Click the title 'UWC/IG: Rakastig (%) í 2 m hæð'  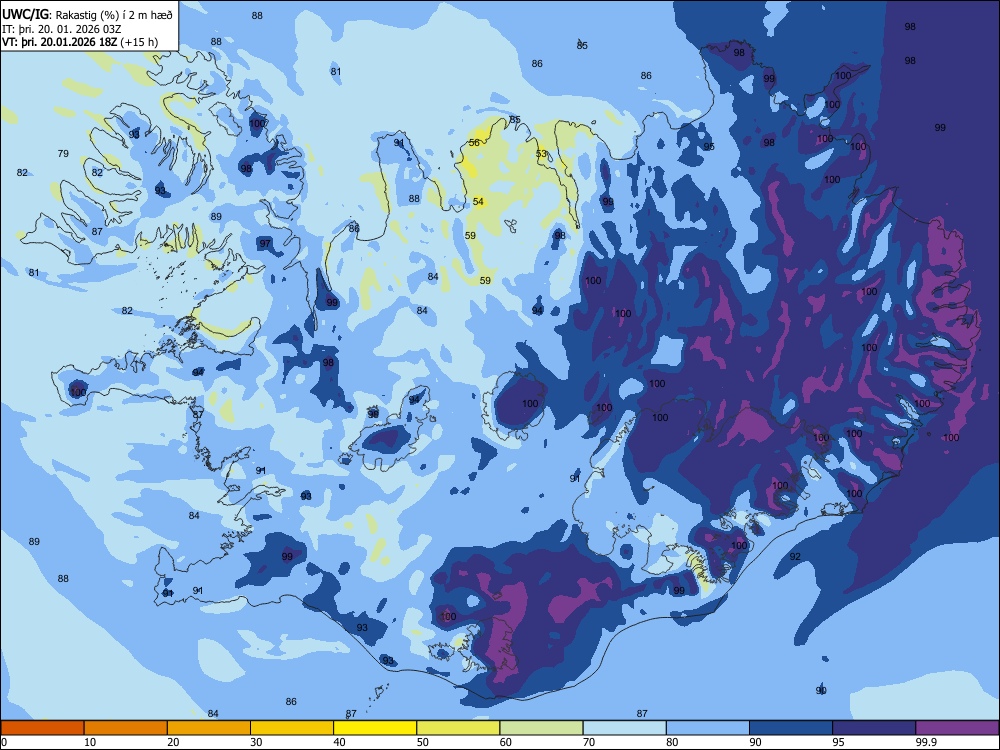[x=87, y=15]
